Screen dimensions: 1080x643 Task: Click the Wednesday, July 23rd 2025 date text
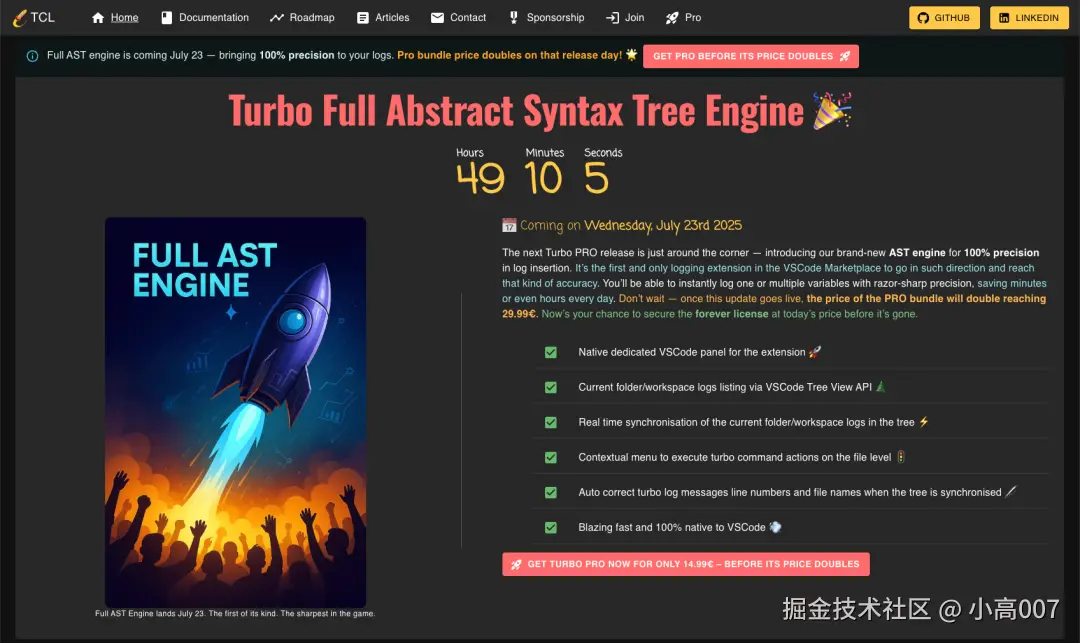(x=663, y=226)
